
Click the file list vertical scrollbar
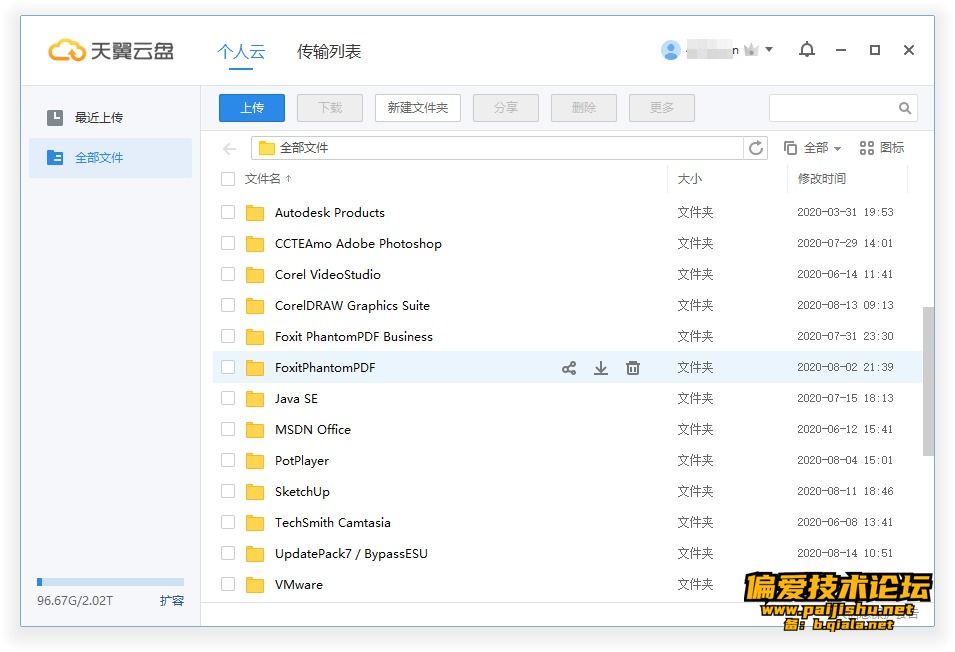(x=928, y=382)
